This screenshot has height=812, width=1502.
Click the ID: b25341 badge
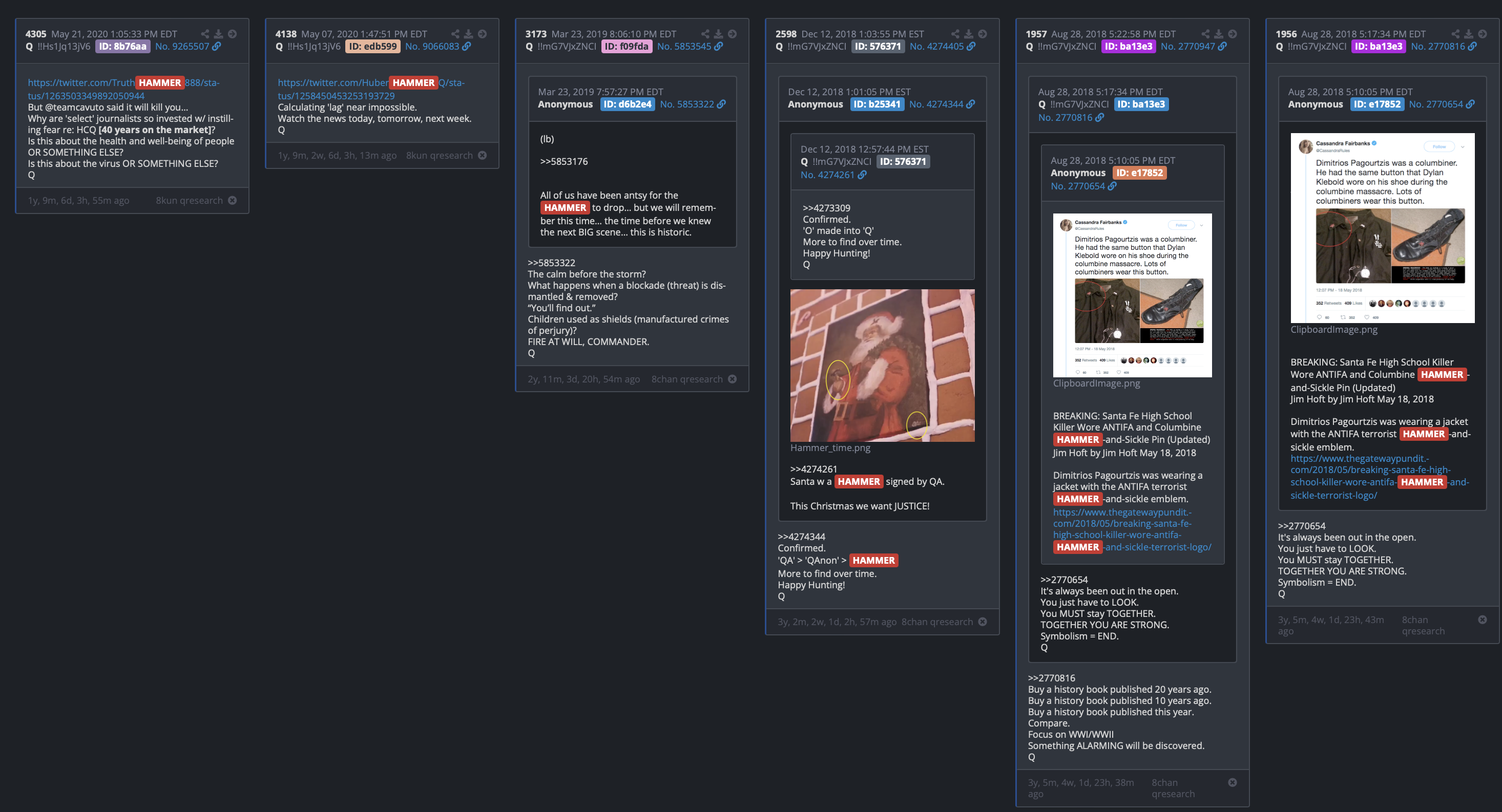tap(877, 104)
